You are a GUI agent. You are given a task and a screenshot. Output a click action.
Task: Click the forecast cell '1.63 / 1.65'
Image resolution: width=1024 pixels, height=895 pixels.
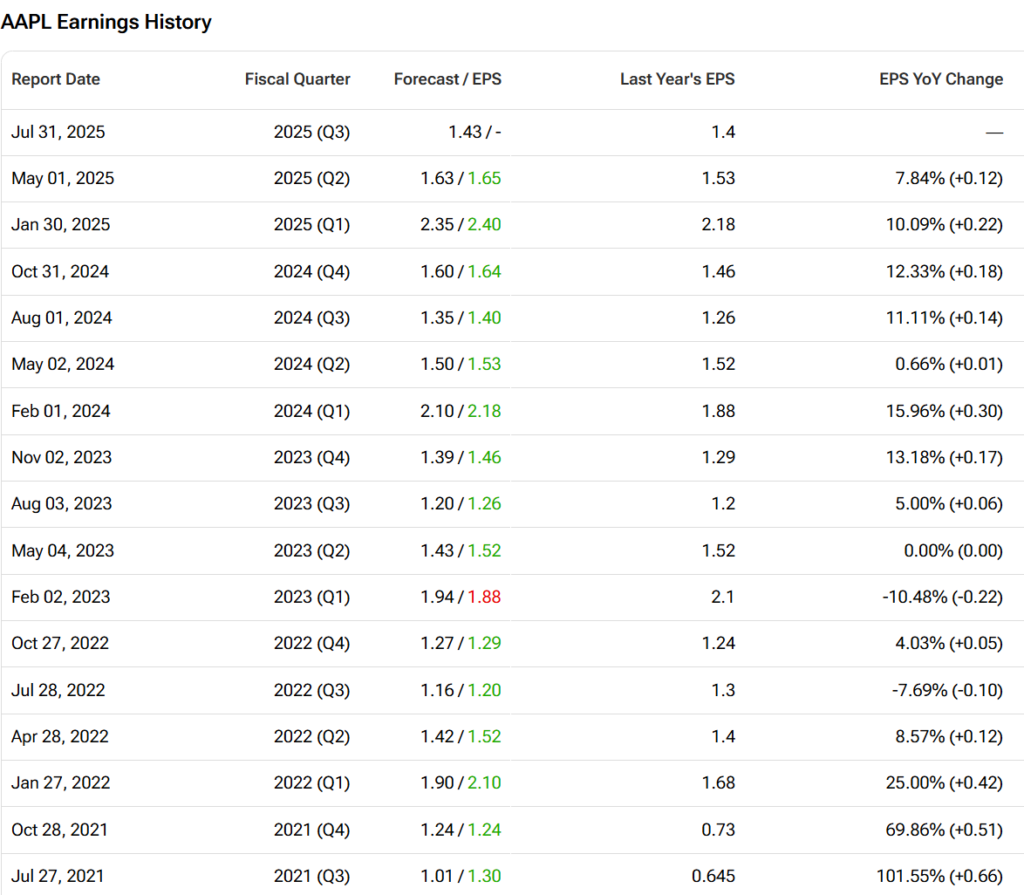point(460,178)
